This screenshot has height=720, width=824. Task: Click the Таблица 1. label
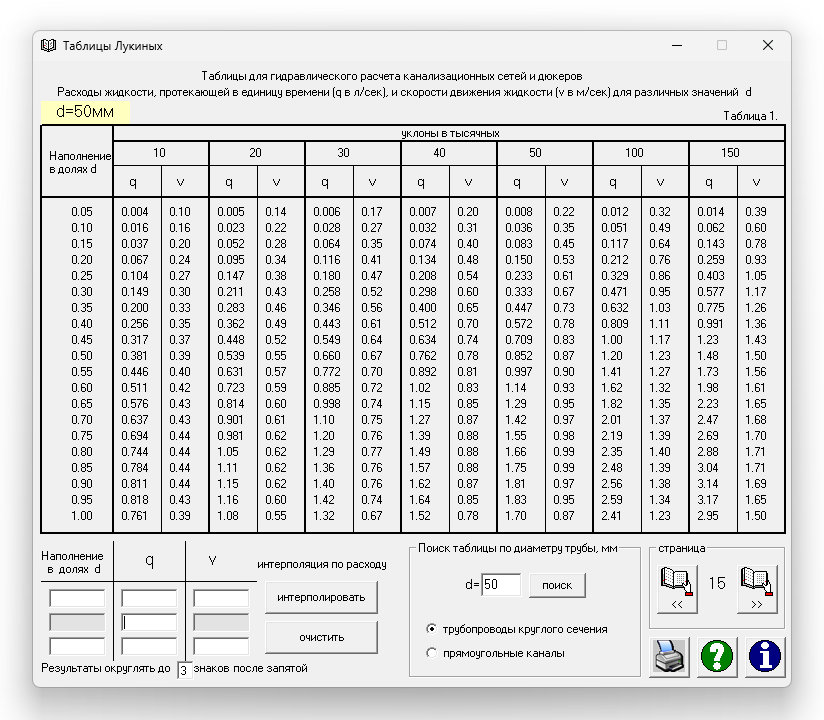pos(750,116)
